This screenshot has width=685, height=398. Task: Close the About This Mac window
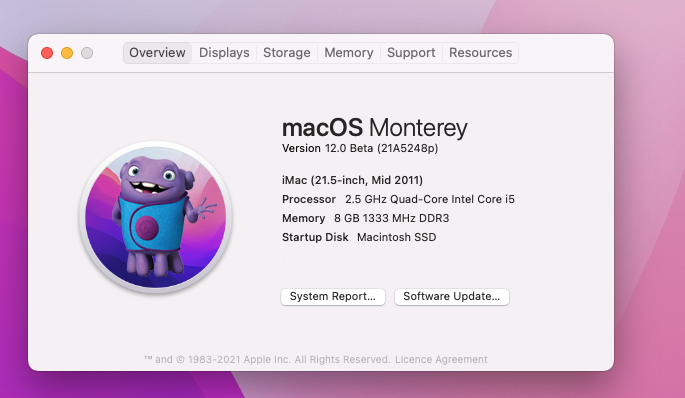point(47,53)
